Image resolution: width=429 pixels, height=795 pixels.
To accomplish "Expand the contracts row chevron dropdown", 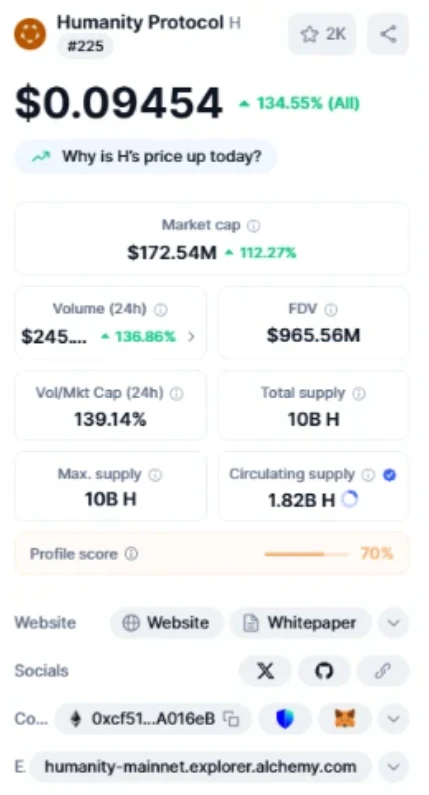I will [x=394, y=718].
